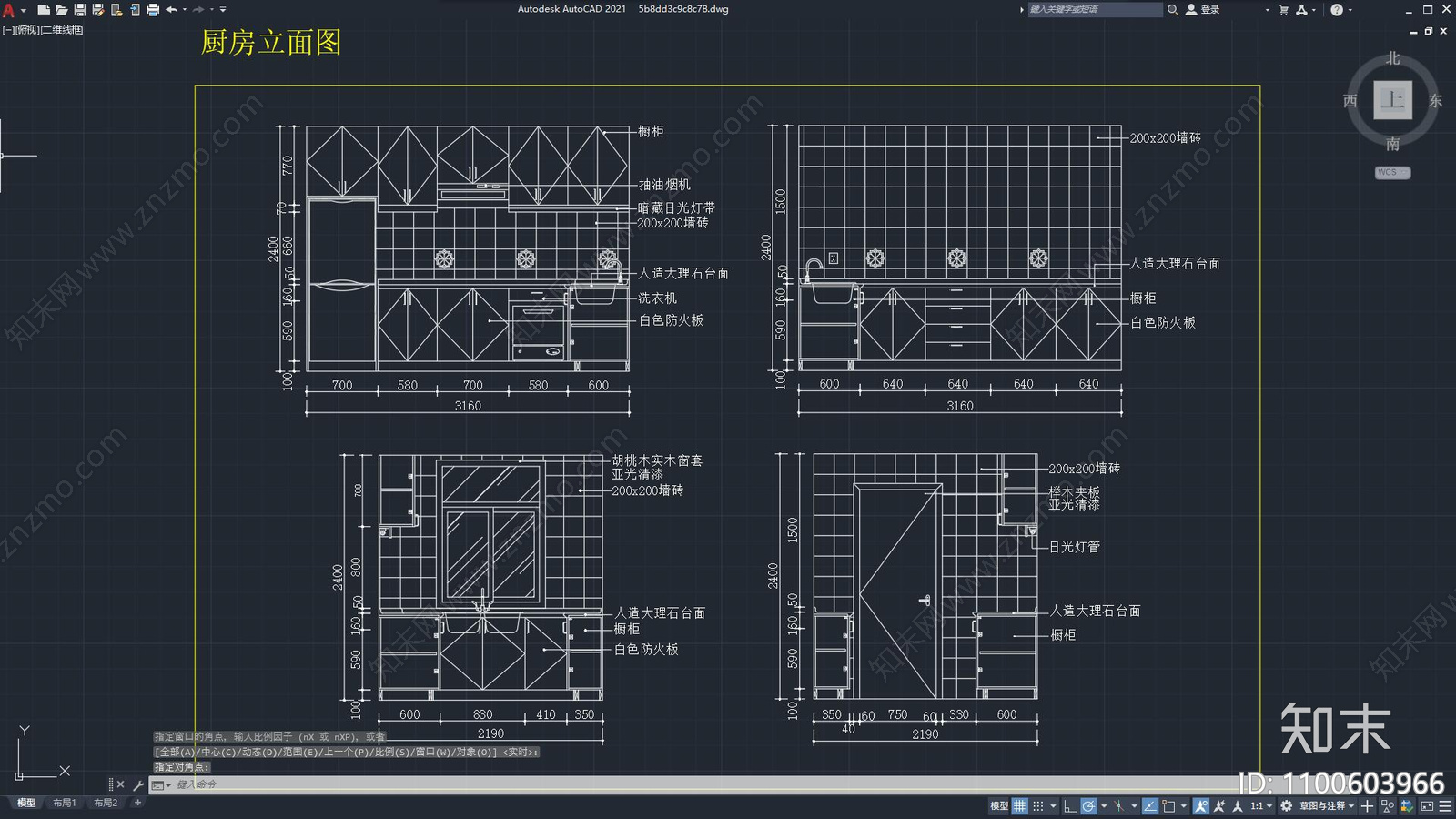Open Customize Quick Access Toolbar dropdown
Viewport: 1456px width, 819px height.
coord(223,10)
